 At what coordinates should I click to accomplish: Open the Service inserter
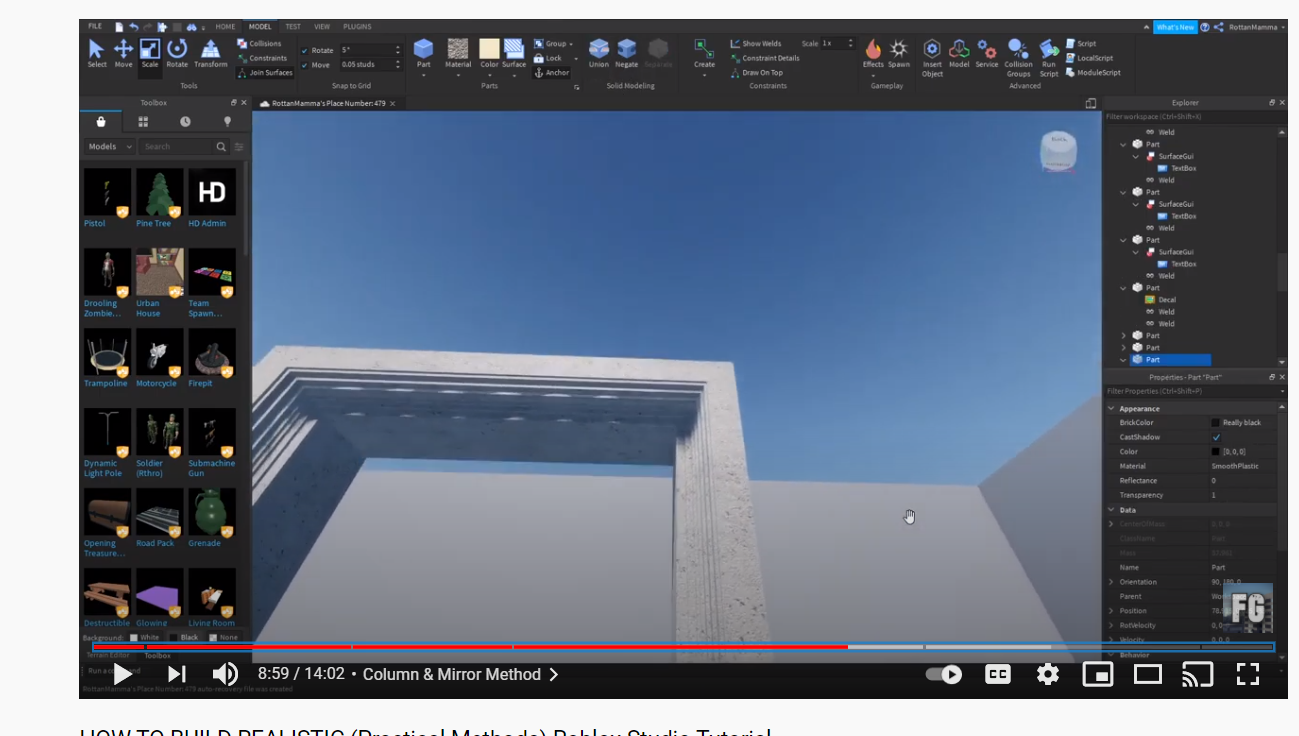[987, 53]
